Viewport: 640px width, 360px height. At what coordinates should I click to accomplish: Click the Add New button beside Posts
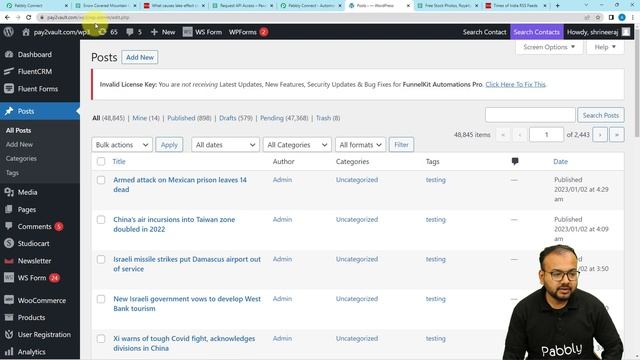[x=140, y=57]
